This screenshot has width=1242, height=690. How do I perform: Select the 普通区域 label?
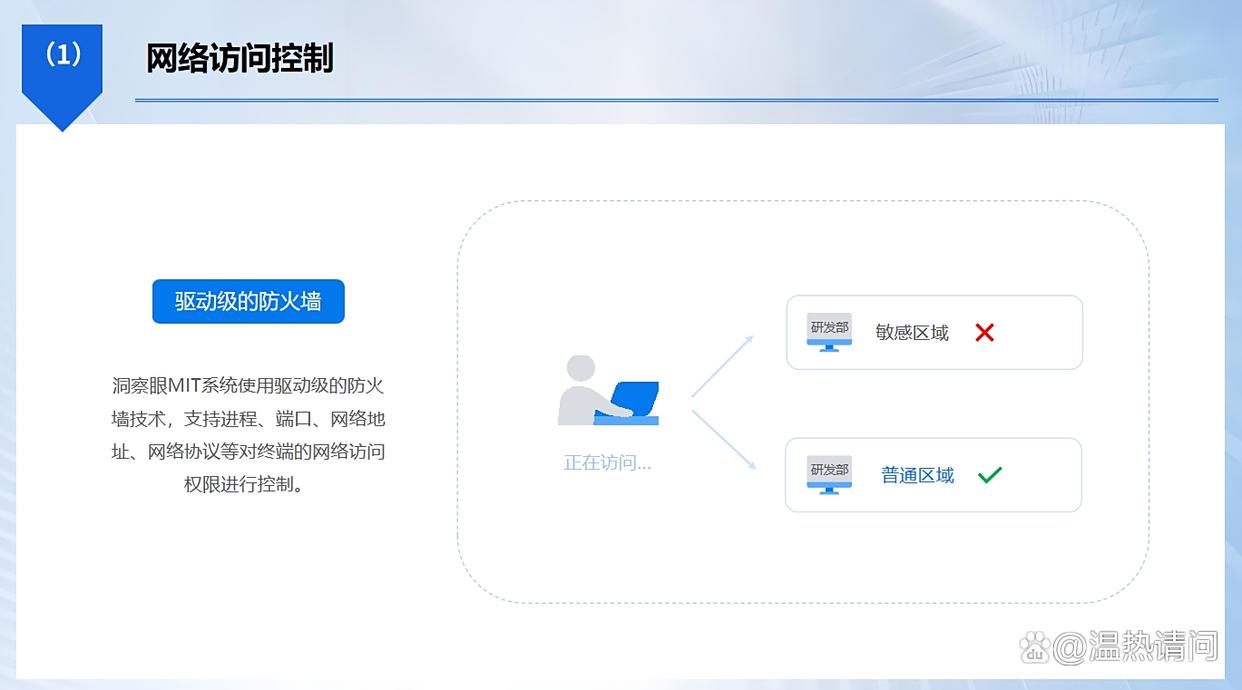pyautogui.click(x=917, y=476)
